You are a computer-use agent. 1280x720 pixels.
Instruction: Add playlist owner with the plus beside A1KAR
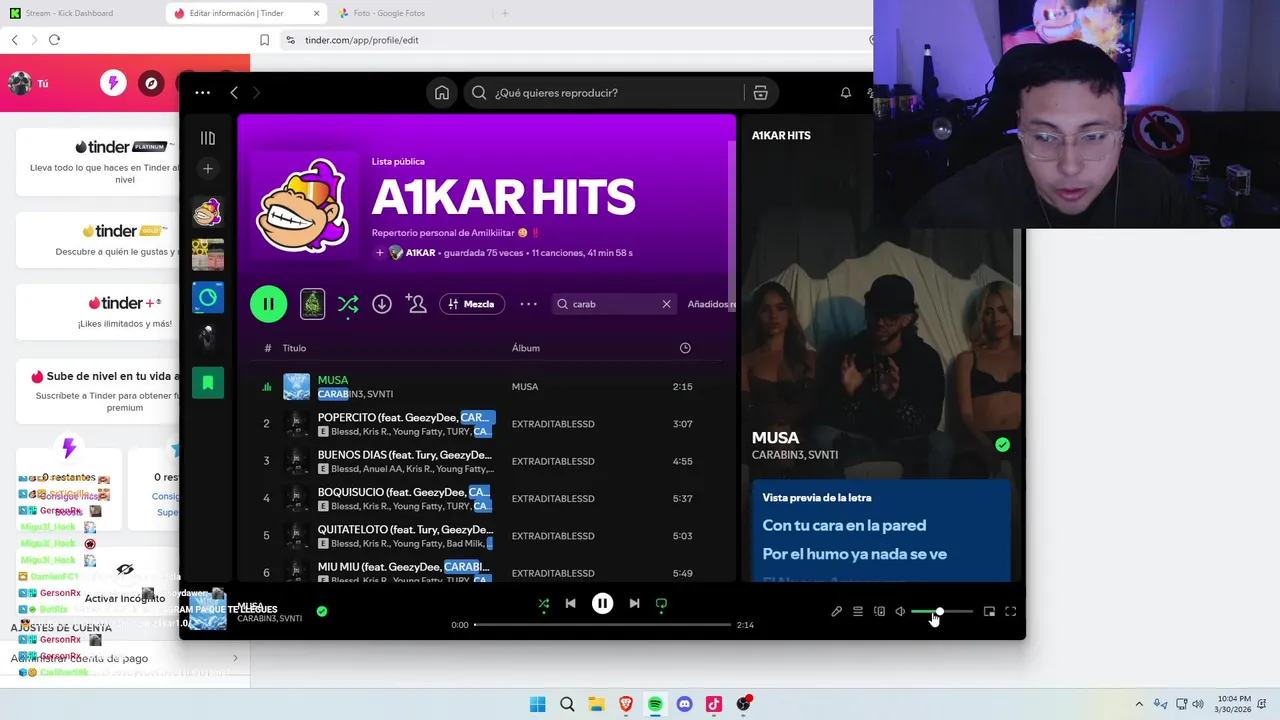coord(379,253)
